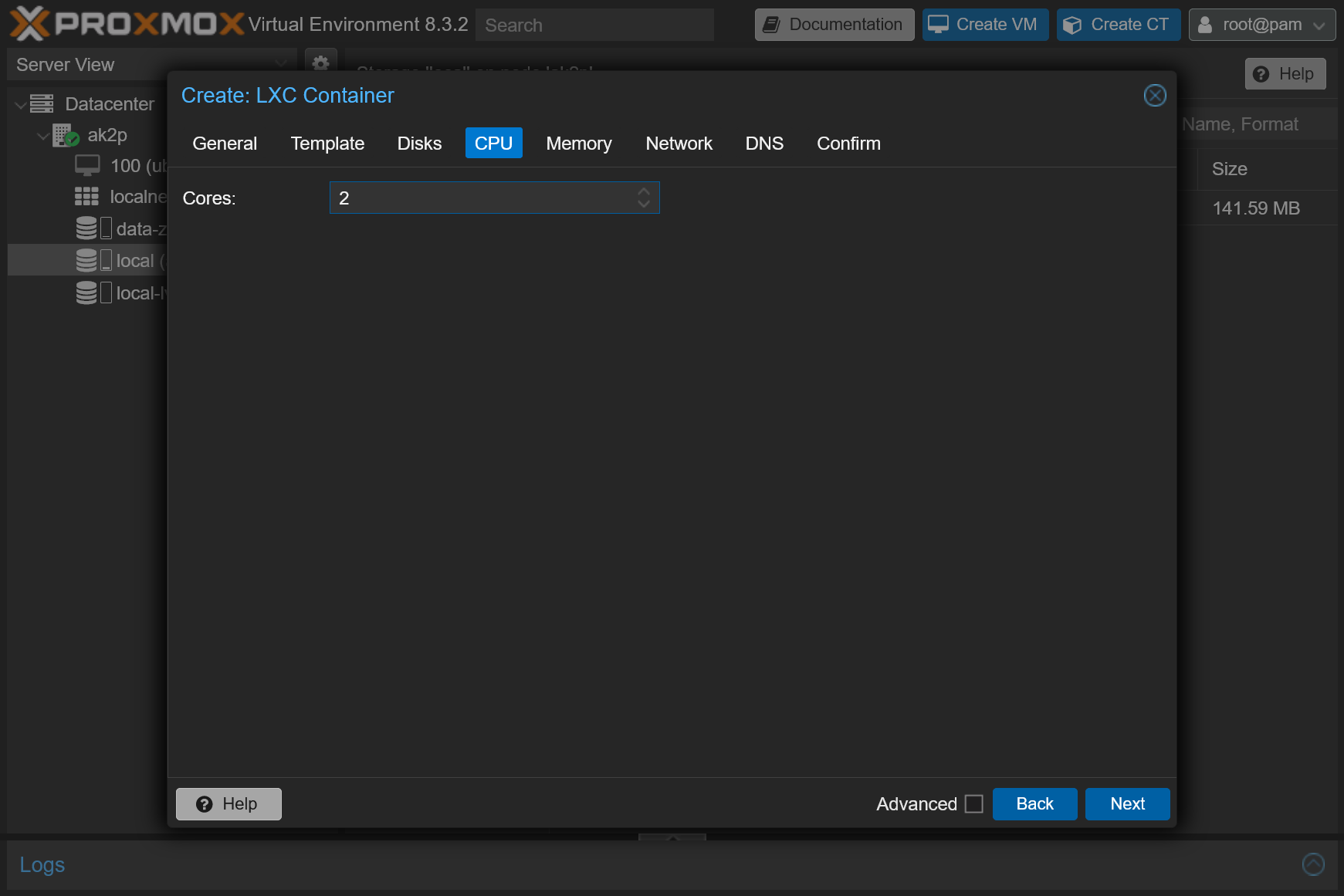Image resolution: width=1344 pixels, height=896 pixels.
Task: Switch to the General tab
Action: pyautogui.click(x=225, y=144)
